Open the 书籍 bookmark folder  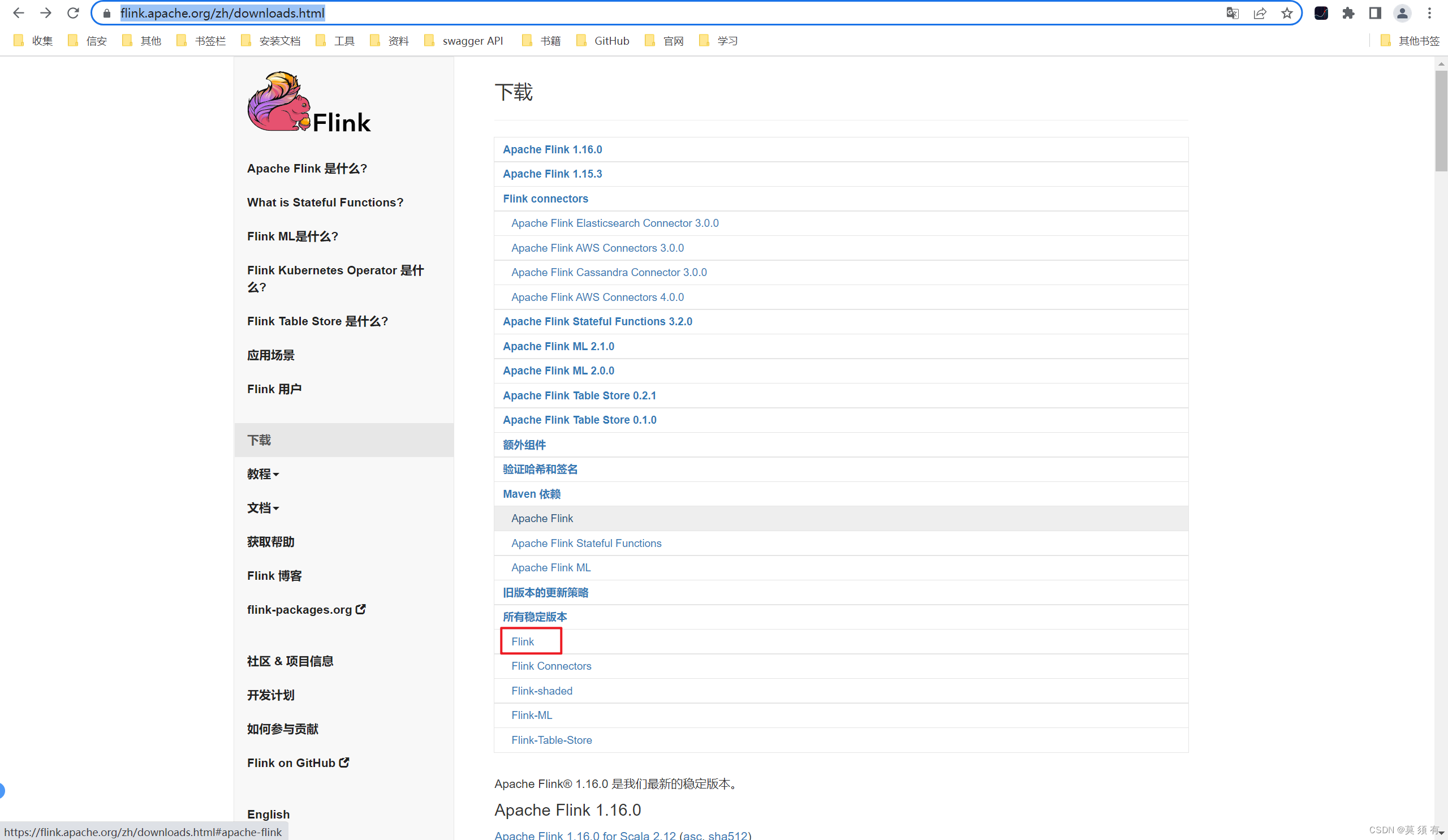coord(541,41)
